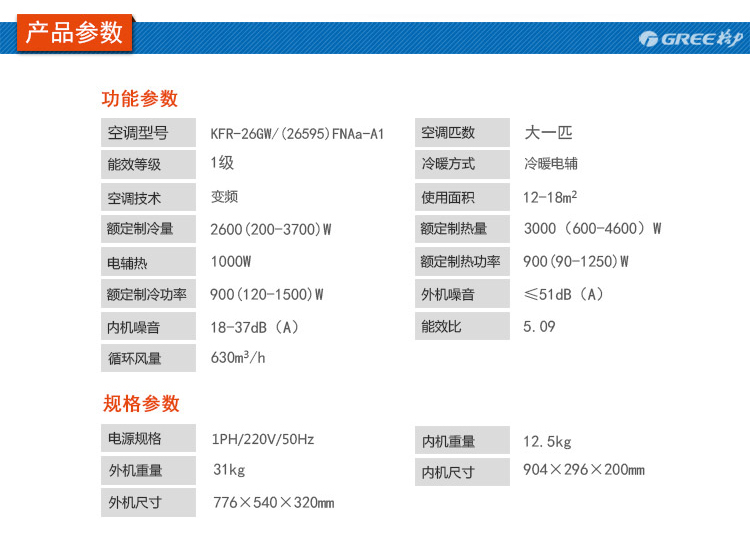Viewport: 750px width, 534px height.
Task: Select the 1000W electric heating value
Action: [231, 262]
